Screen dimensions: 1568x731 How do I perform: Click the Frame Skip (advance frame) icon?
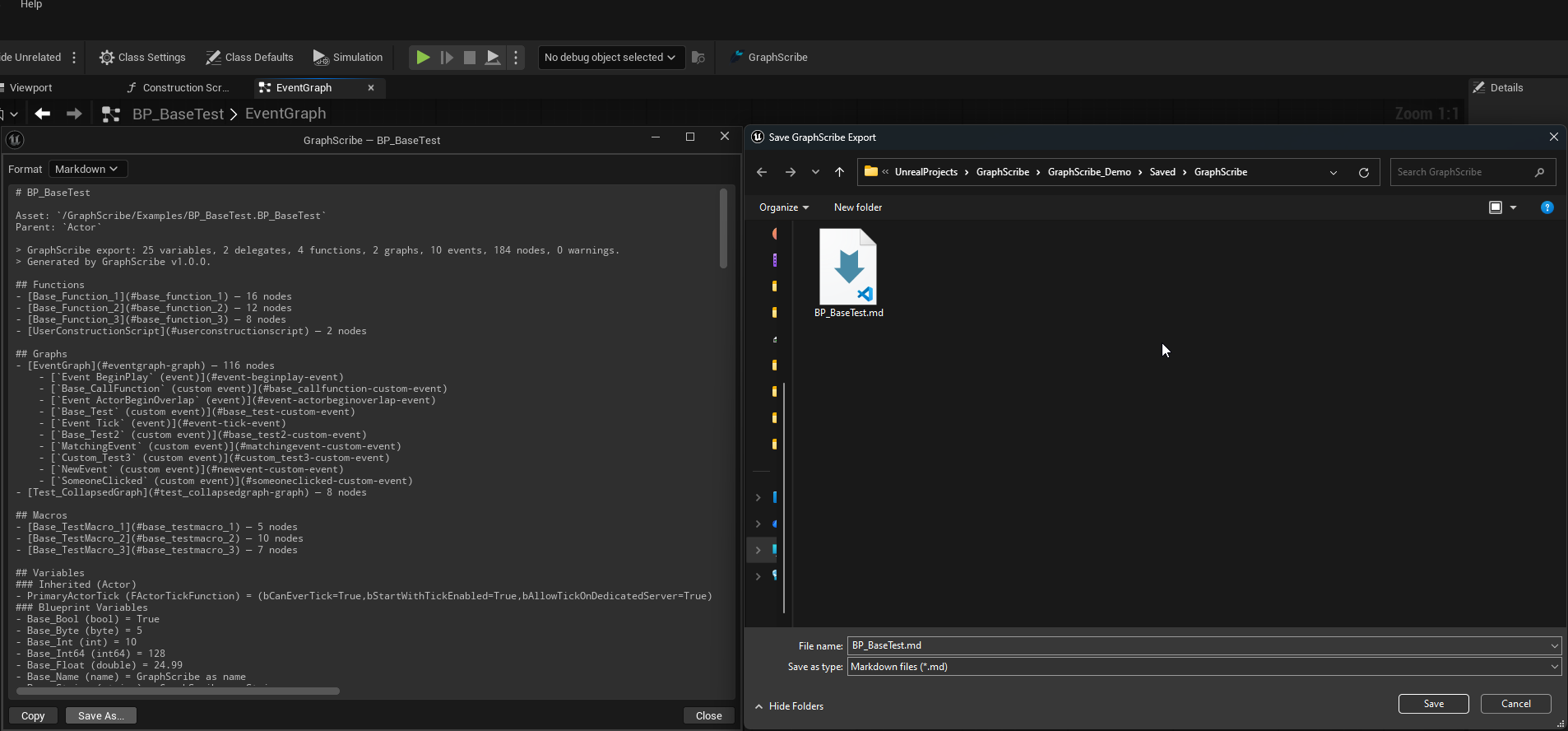coord(447,58)
